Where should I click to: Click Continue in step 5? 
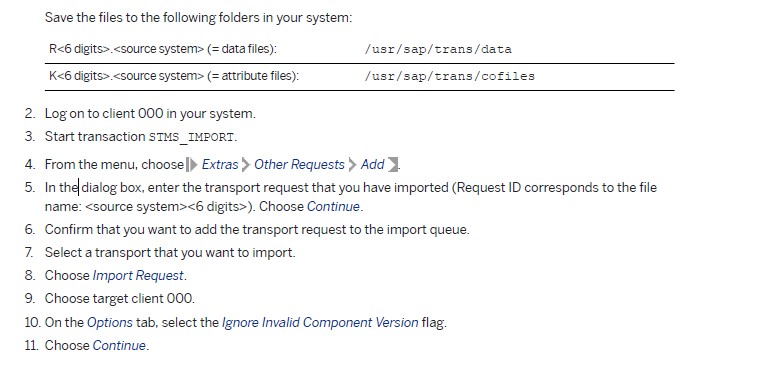pyautogui.click(x=333, y=207)
